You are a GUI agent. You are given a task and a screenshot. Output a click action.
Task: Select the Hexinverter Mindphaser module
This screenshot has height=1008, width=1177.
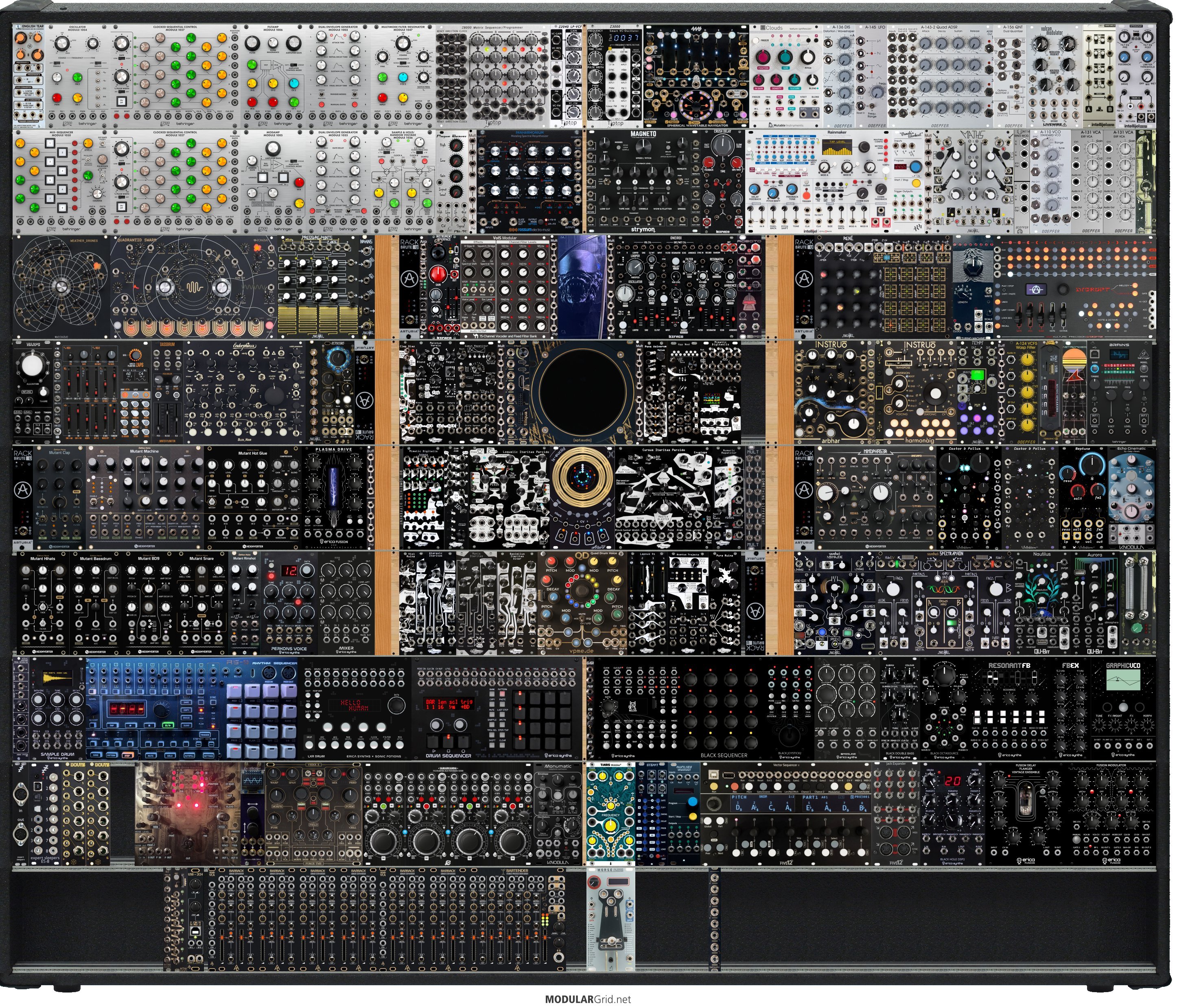click(876, 497)
